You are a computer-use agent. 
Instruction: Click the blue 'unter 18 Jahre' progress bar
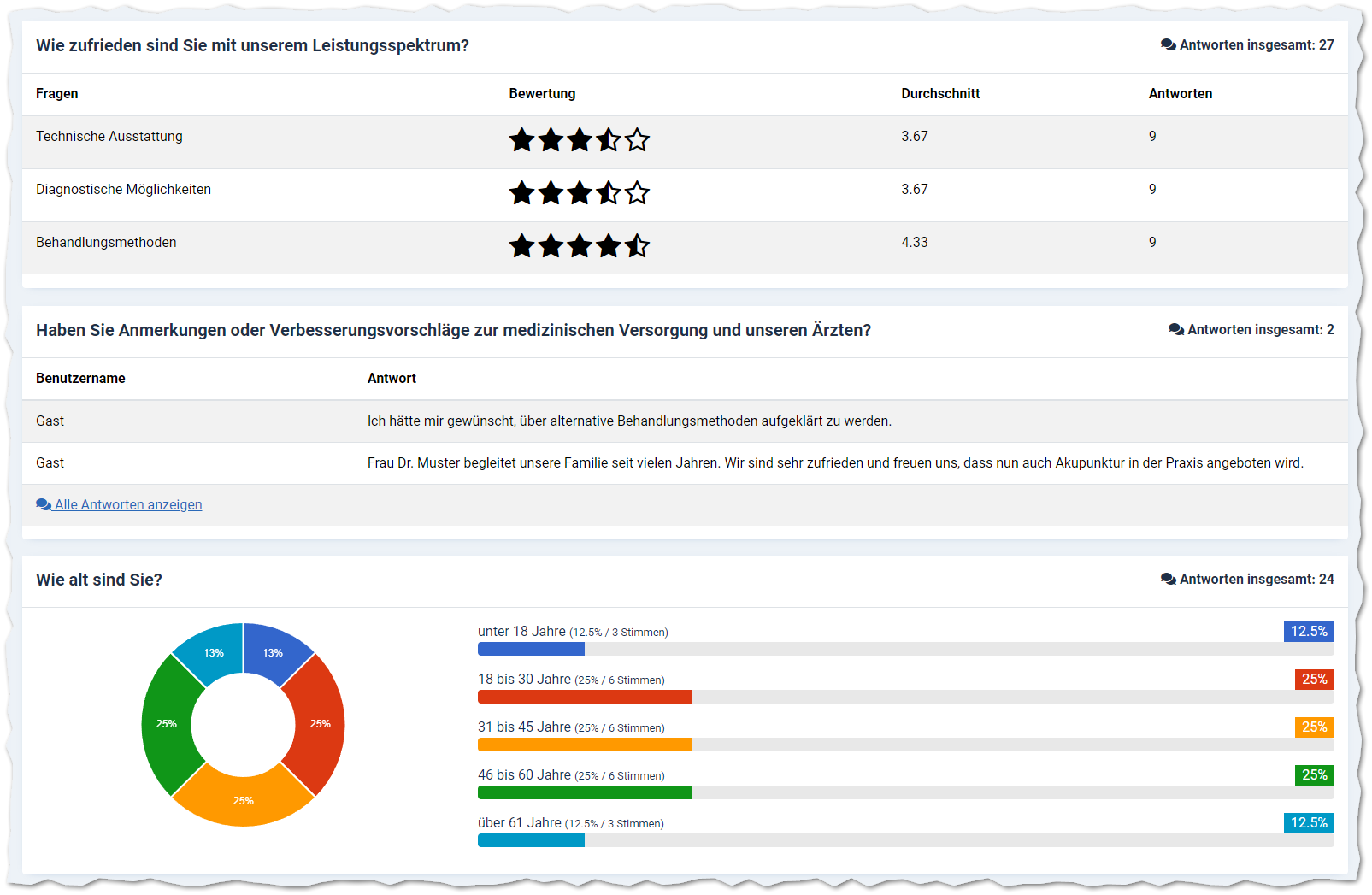click(x=531, y=650)
